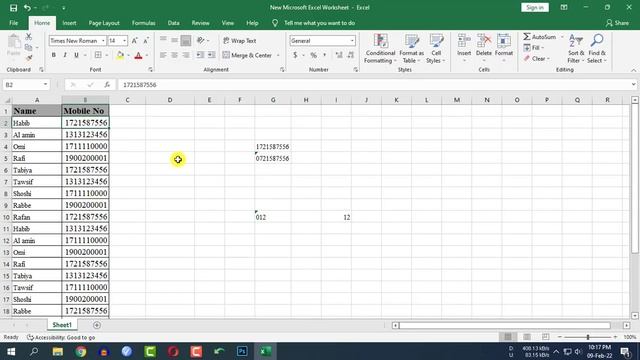This screenshot has width=640, height=360.
Task: Open the Times New Roman font dropdown
Action: pos(103,40)
